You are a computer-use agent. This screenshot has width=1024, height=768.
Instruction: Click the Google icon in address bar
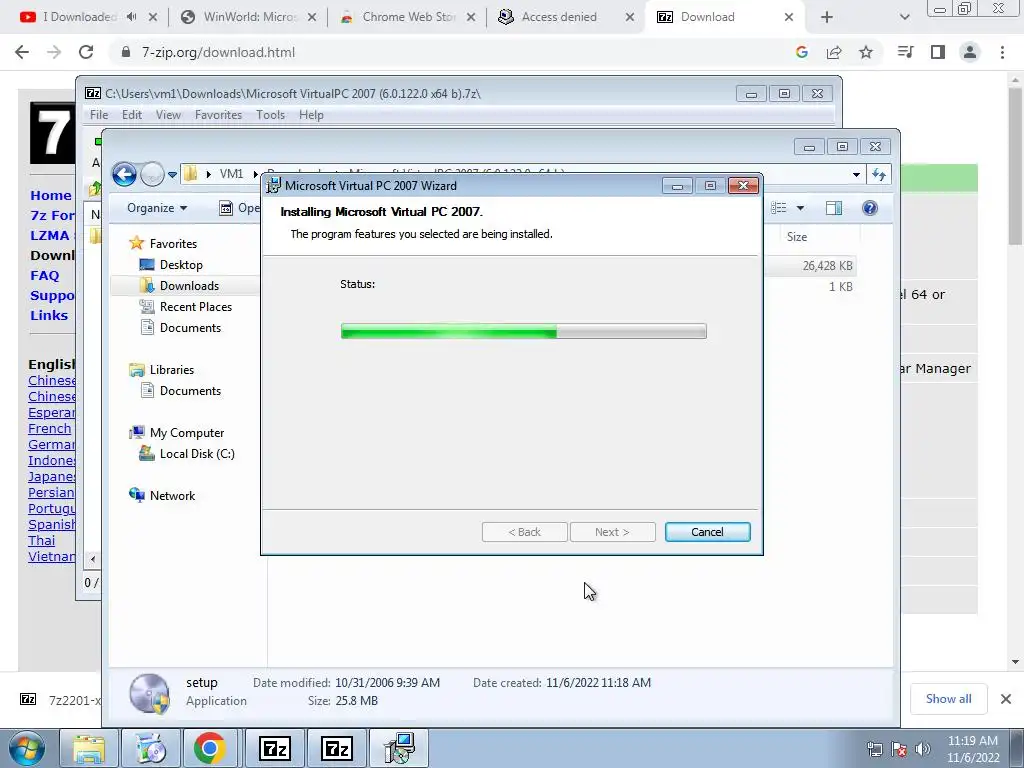coord(802,52)
